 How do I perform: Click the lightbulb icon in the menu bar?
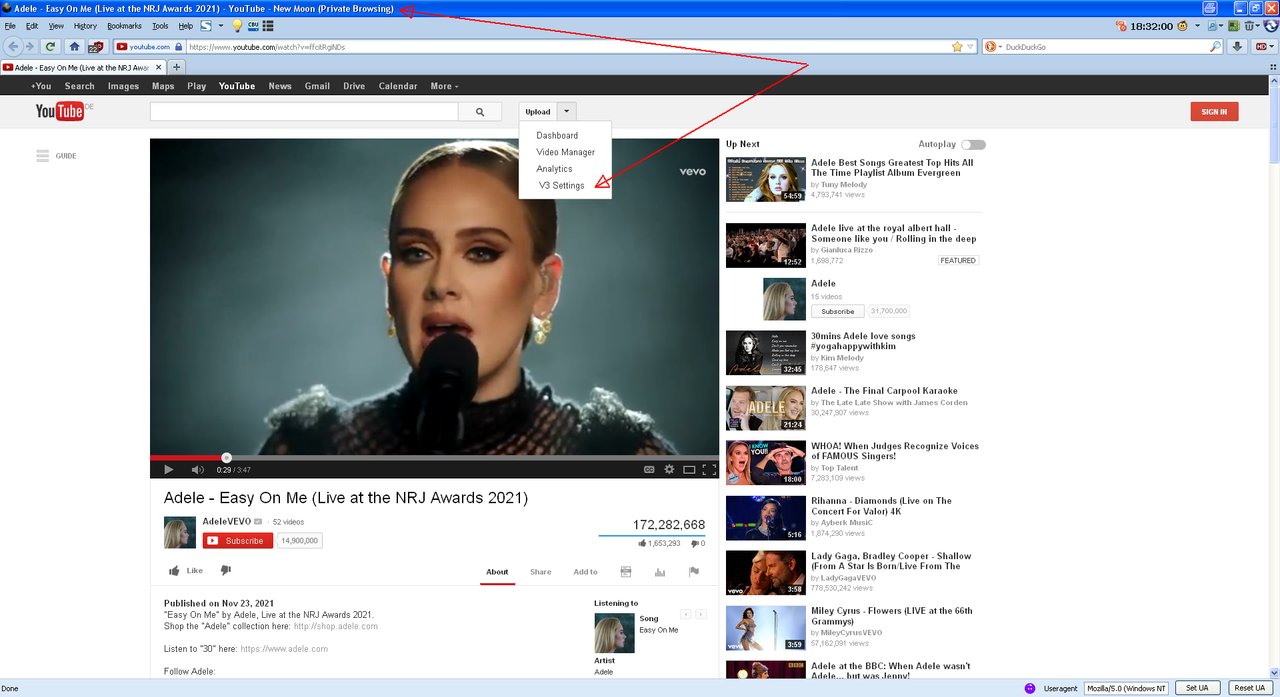(237, 26)
